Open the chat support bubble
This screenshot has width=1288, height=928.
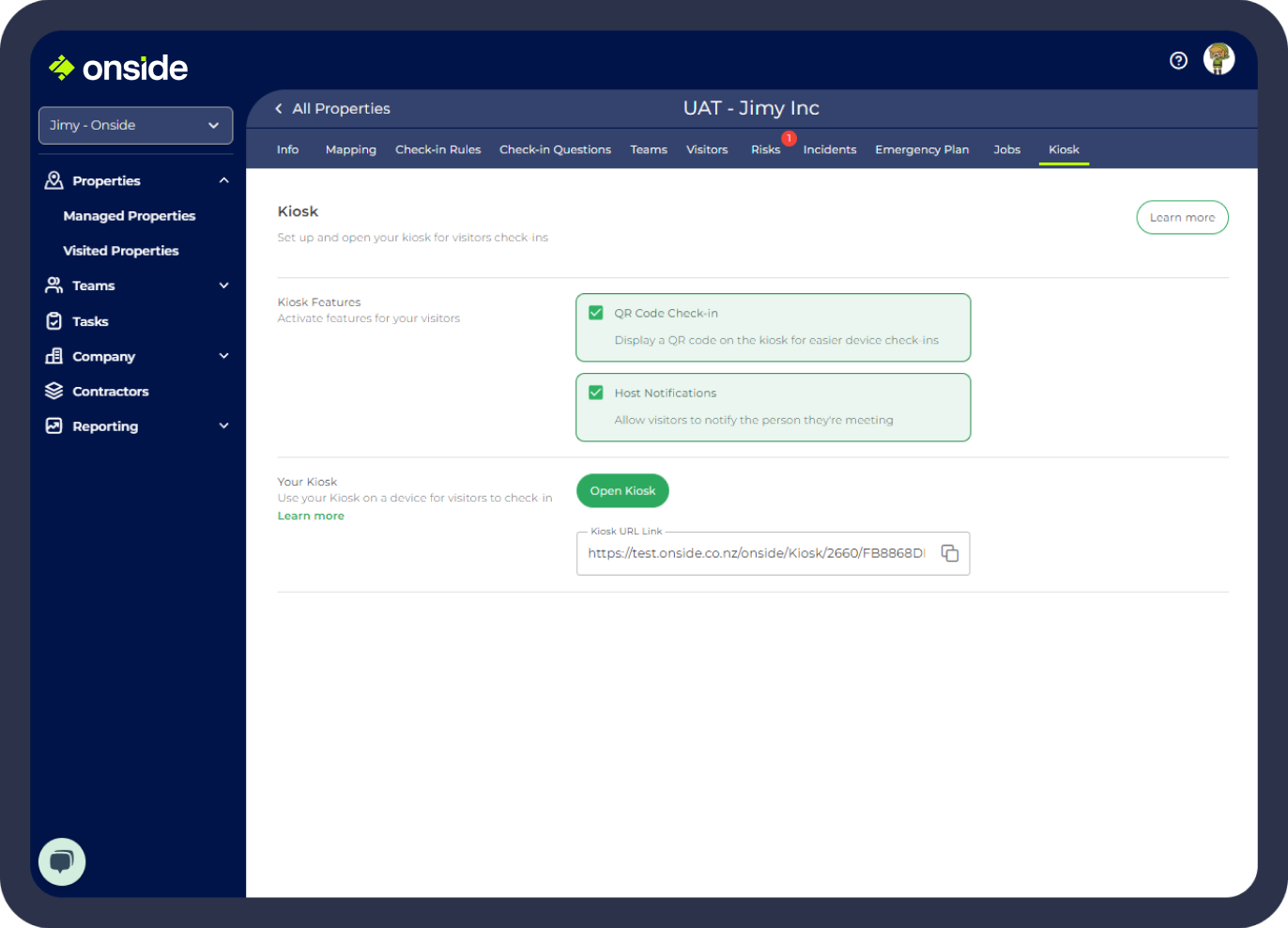[62, 861]
